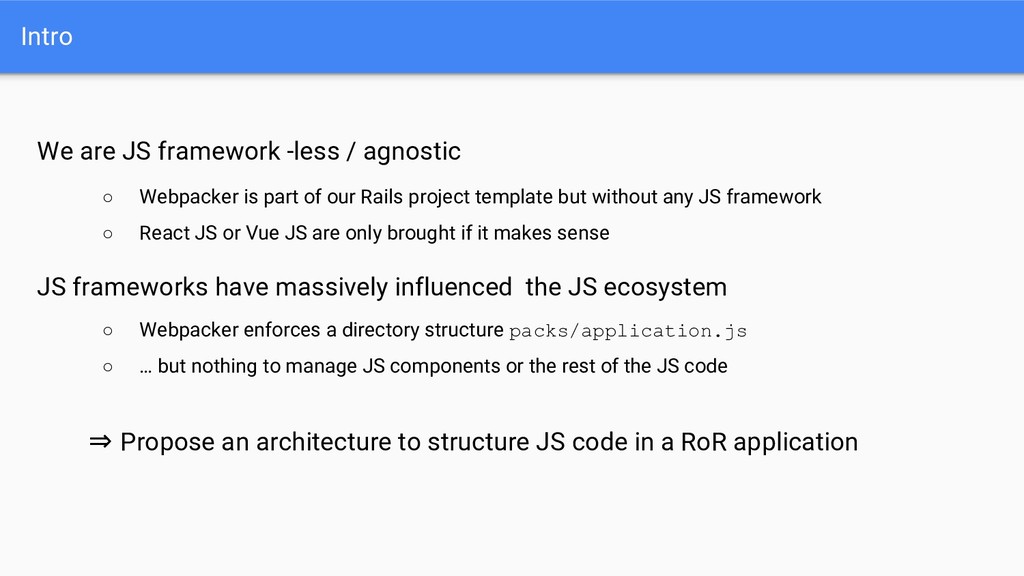The width and height of the screenshot is (1024, 576).
Task: Click the packs/application.js code text
Action: [x=628, y=331]
